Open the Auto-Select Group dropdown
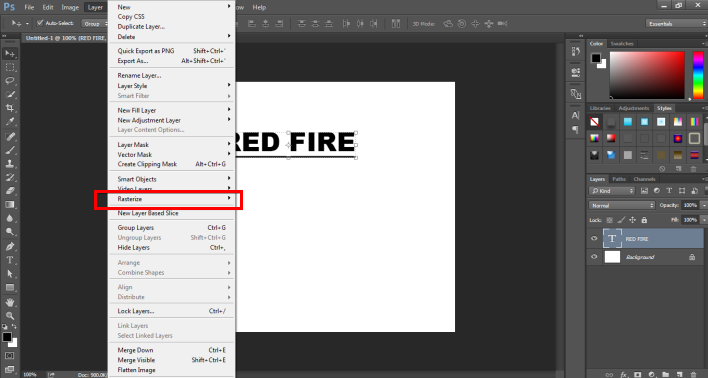 95,23
